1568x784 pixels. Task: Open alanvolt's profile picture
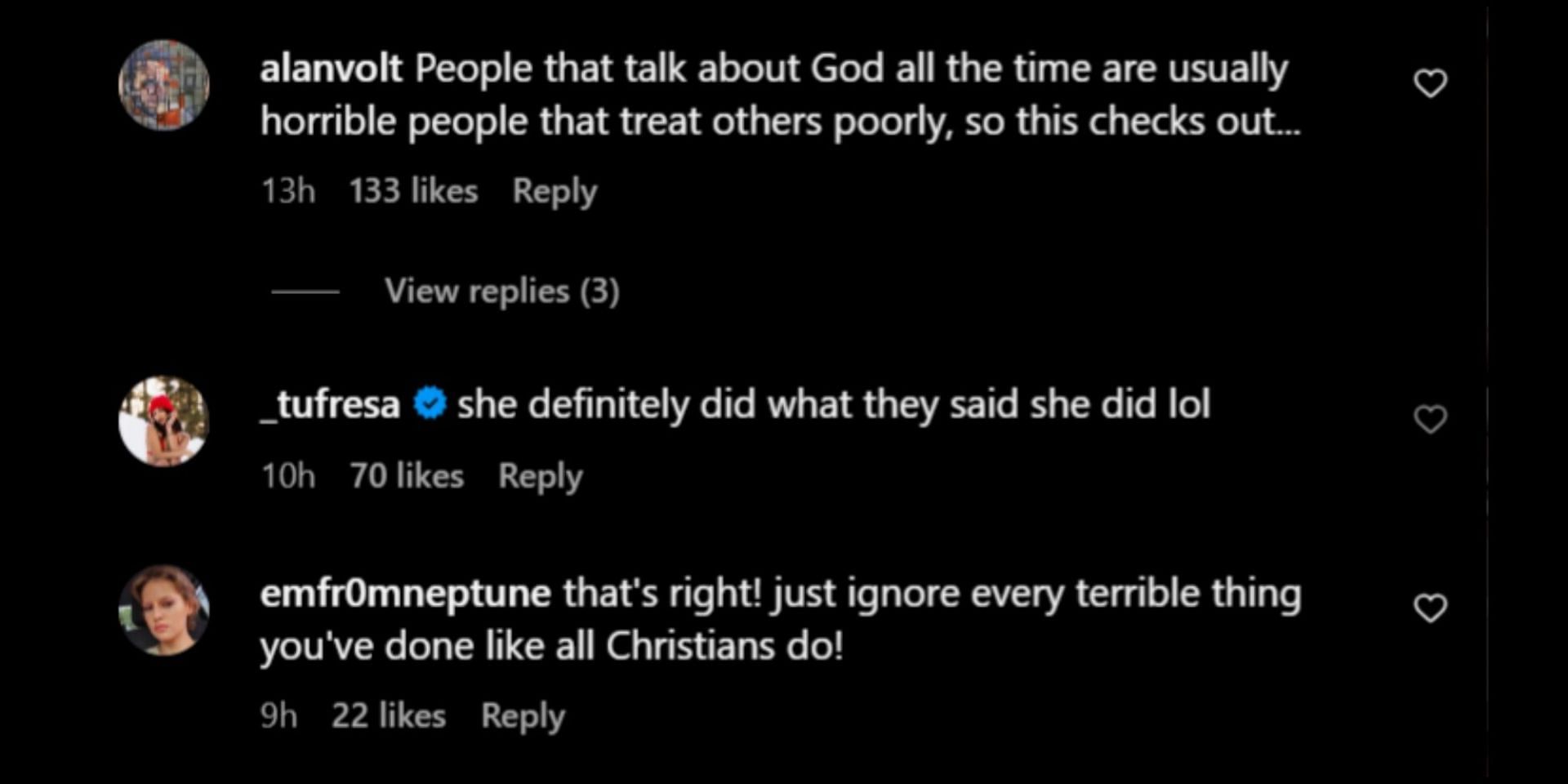click(x=164, y=85)
